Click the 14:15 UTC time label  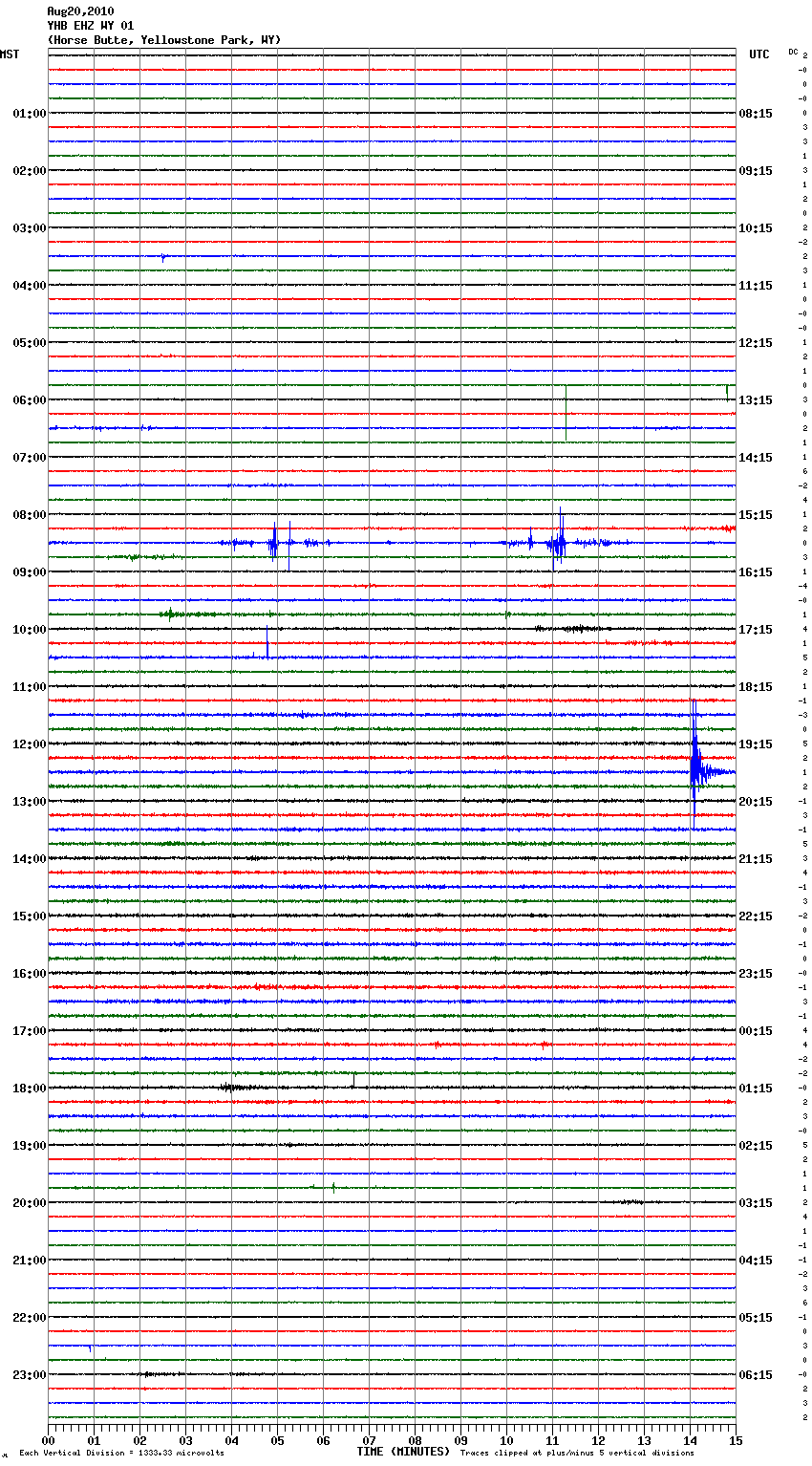pyautogui.click(x=756, y=458)
